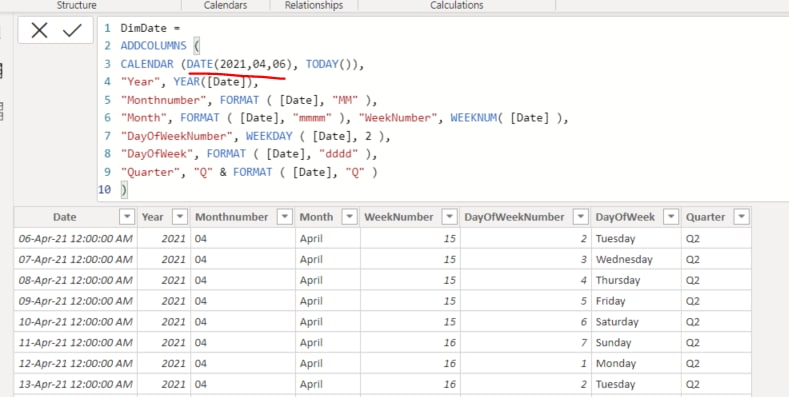The height and width of the screenshot is (397, 789).
Task: Select cell 08-Apr-21 12:00:00 AM
Action: pos(75,280)
